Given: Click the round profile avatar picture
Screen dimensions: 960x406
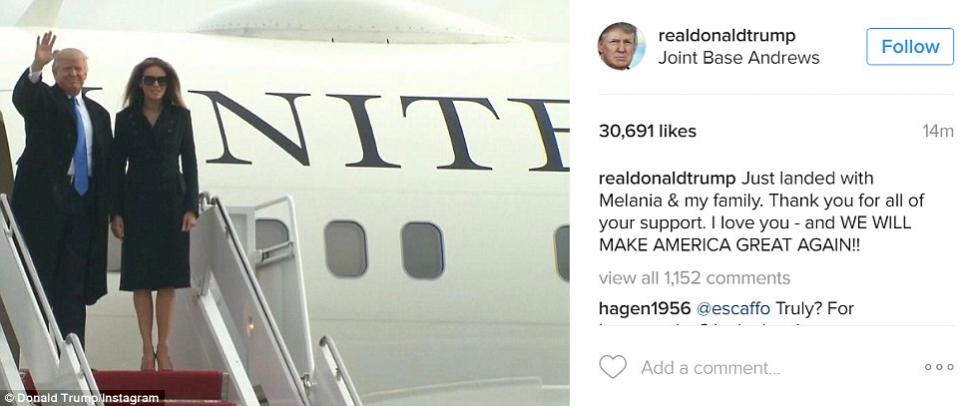Looking at the screenshot, I should (x=621, y=46).
